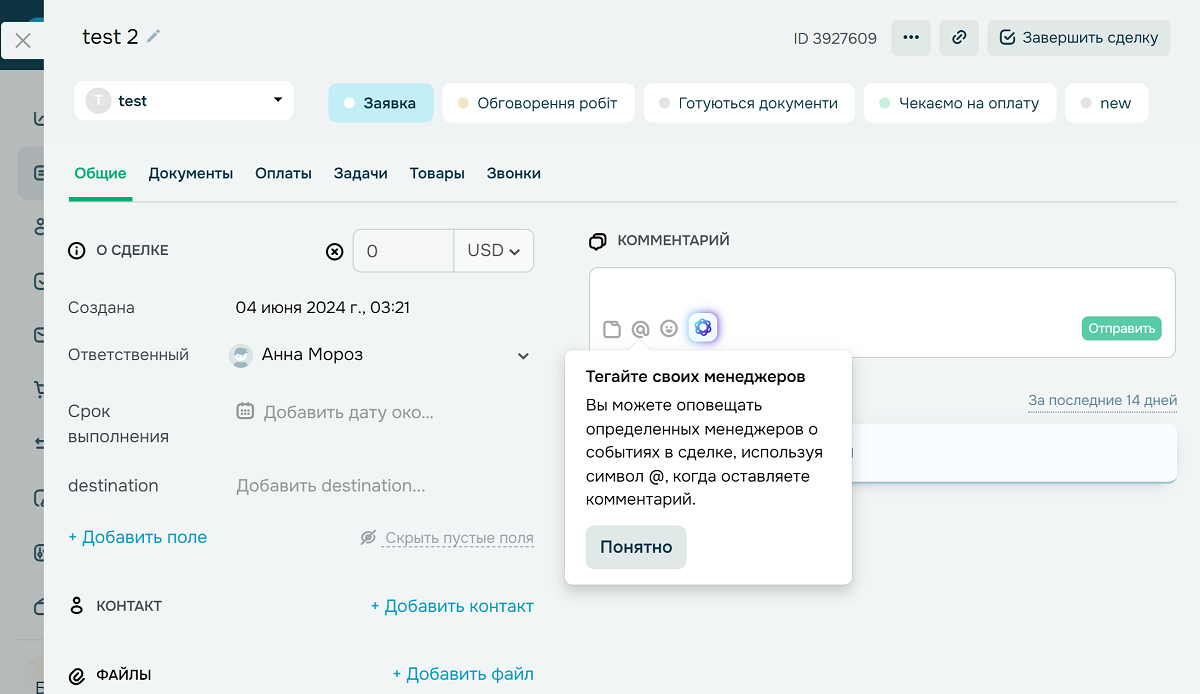
Task: Click Анна Мороз avatar image
Action: 240,355
